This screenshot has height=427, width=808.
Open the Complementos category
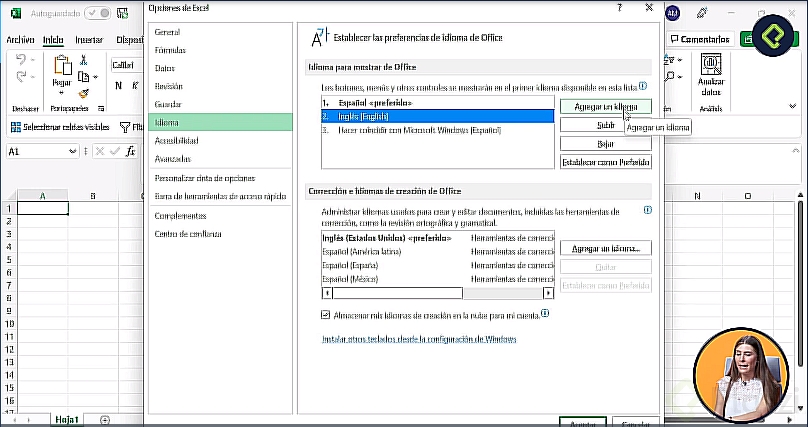pos(180,216)
